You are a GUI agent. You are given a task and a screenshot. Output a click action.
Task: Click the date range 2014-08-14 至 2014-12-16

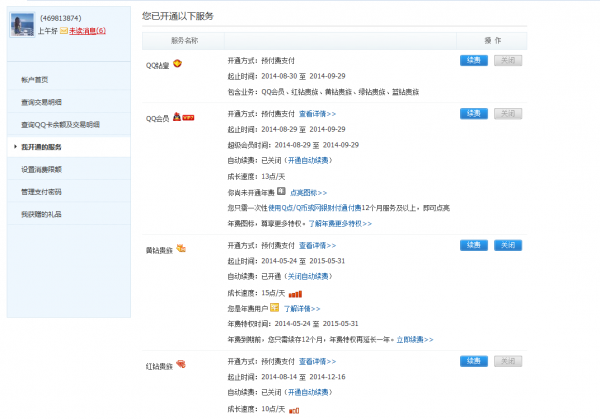303,377
